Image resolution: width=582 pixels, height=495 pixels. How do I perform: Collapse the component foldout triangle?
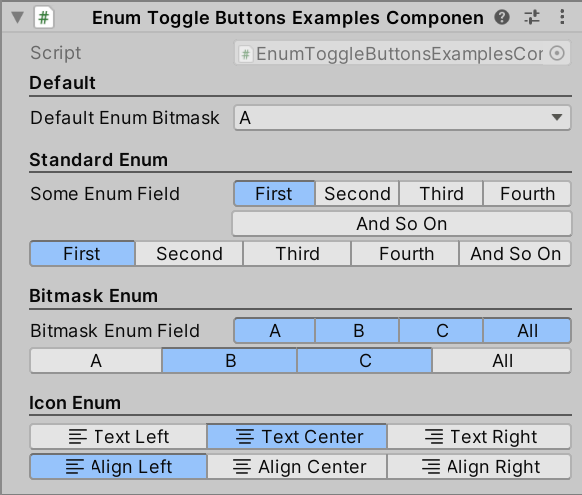pyautogui.click(x=17, y=17)
